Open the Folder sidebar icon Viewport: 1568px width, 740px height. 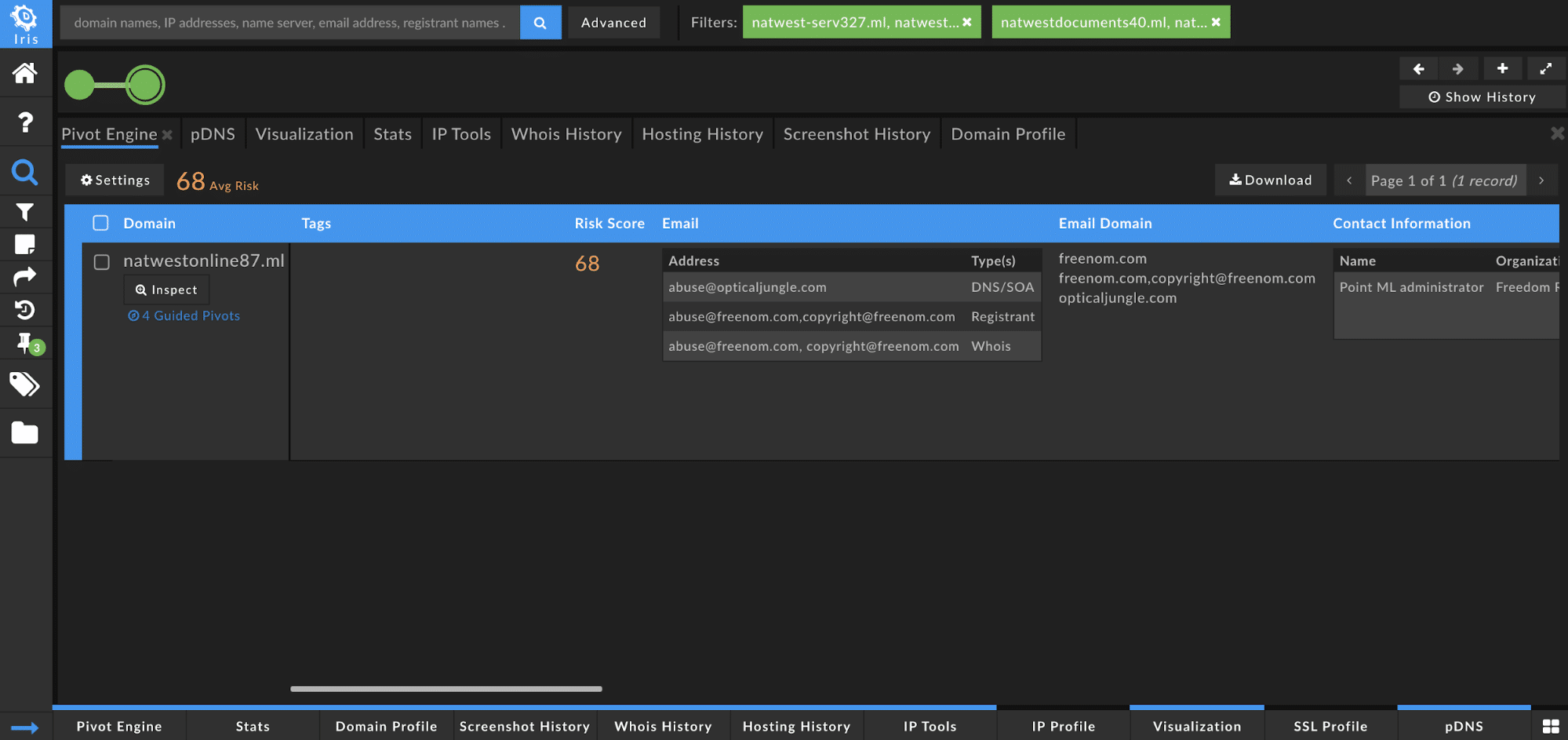tap(25, 432)
